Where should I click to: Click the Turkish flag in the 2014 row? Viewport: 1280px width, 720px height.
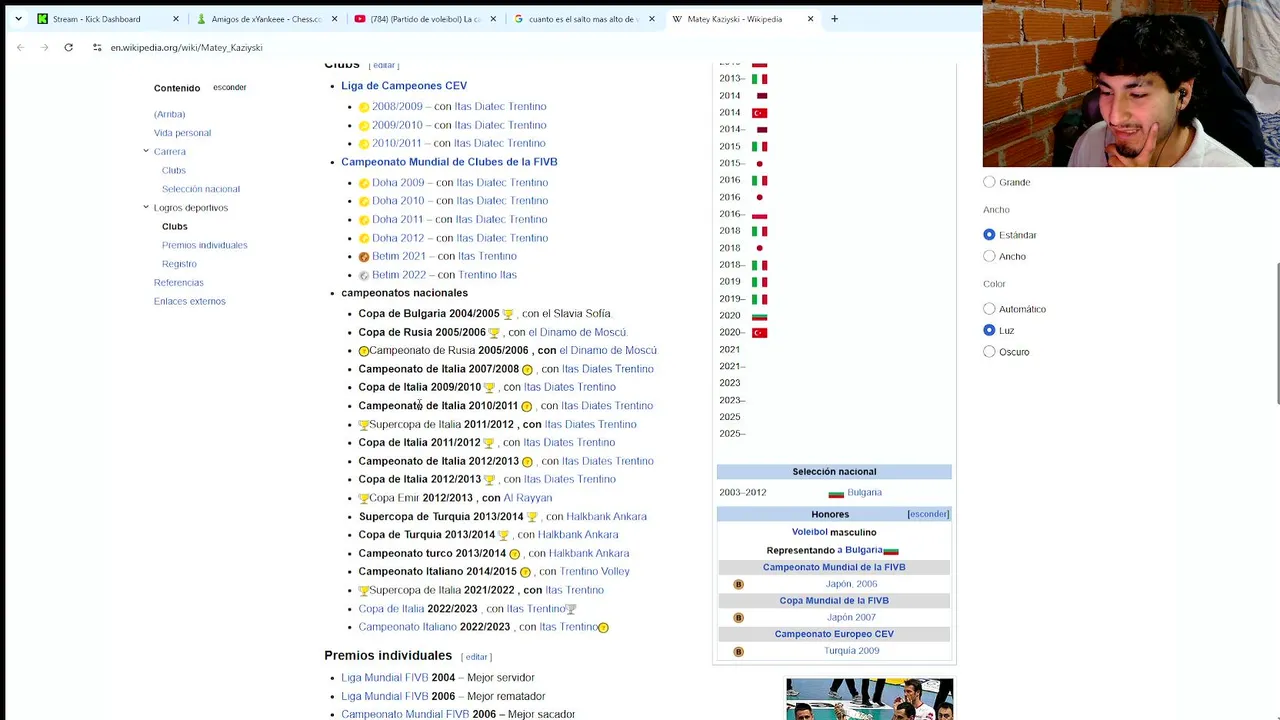(759, 113)
